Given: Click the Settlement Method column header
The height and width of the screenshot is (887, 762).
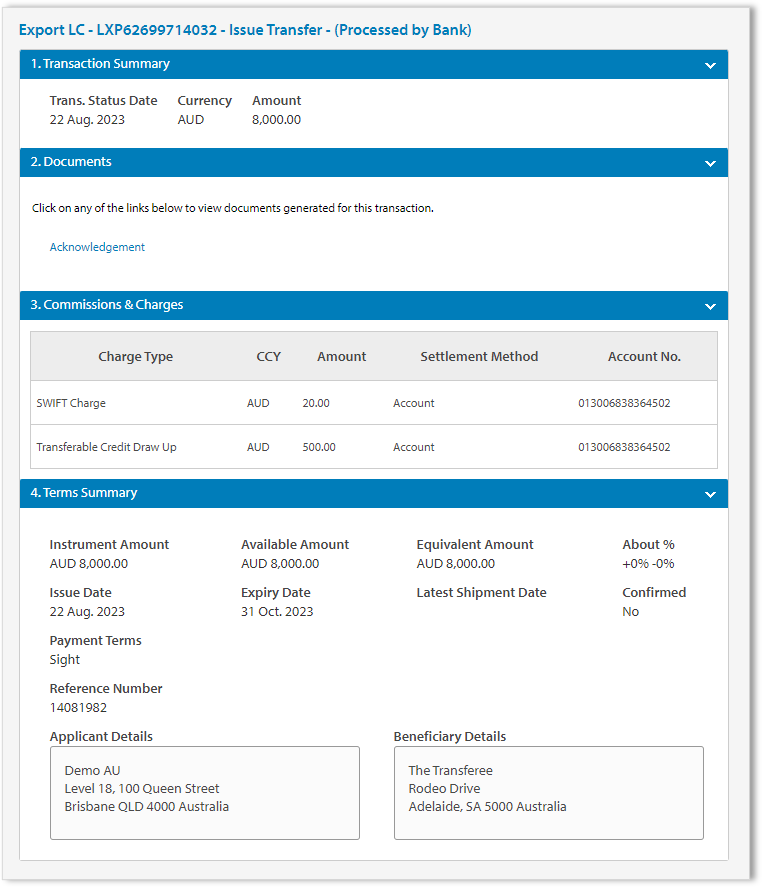Looking at the screenshot, I should (479, 357).
